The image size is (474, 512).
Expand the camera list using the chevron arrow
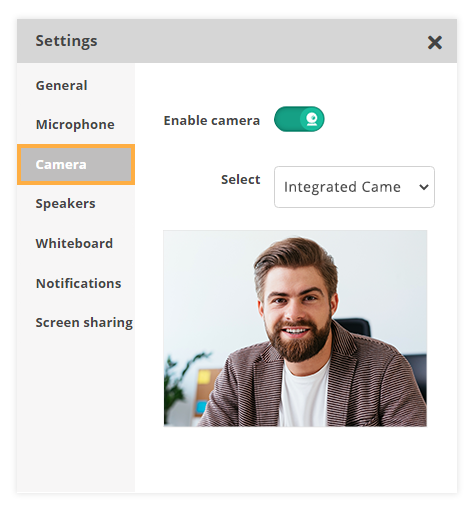click(x=424, y=187)
